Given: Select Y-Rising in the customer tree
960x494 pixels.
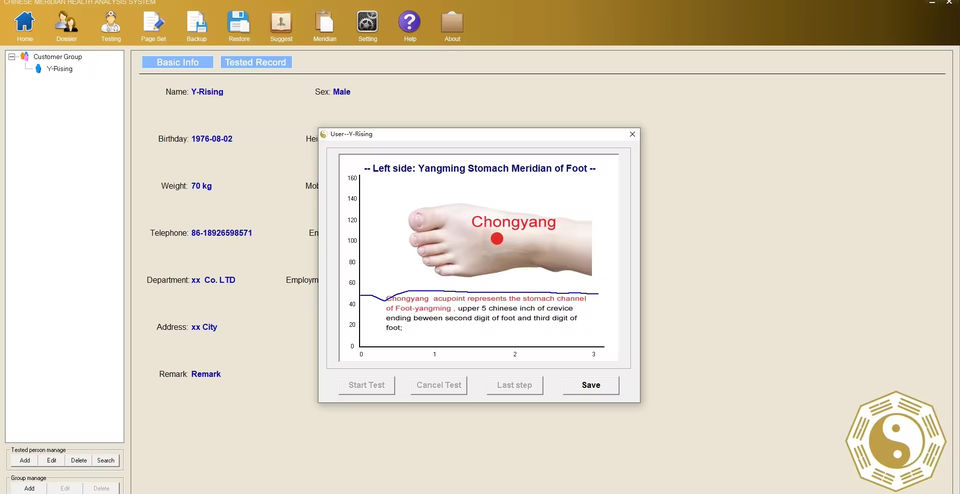Looking at the screenshot, I should coord(59,69).
